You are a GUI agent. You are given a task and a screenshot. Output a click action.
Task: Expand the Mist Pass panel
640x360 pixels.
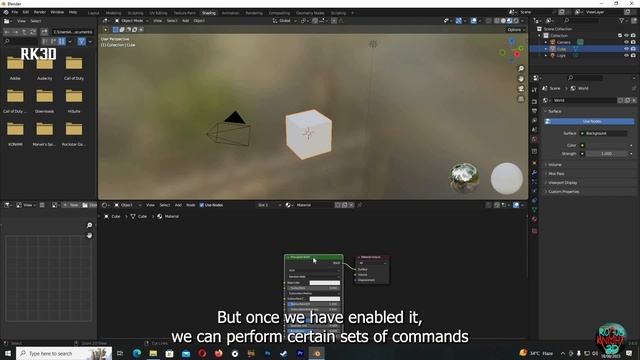click(x=556, y=173)
